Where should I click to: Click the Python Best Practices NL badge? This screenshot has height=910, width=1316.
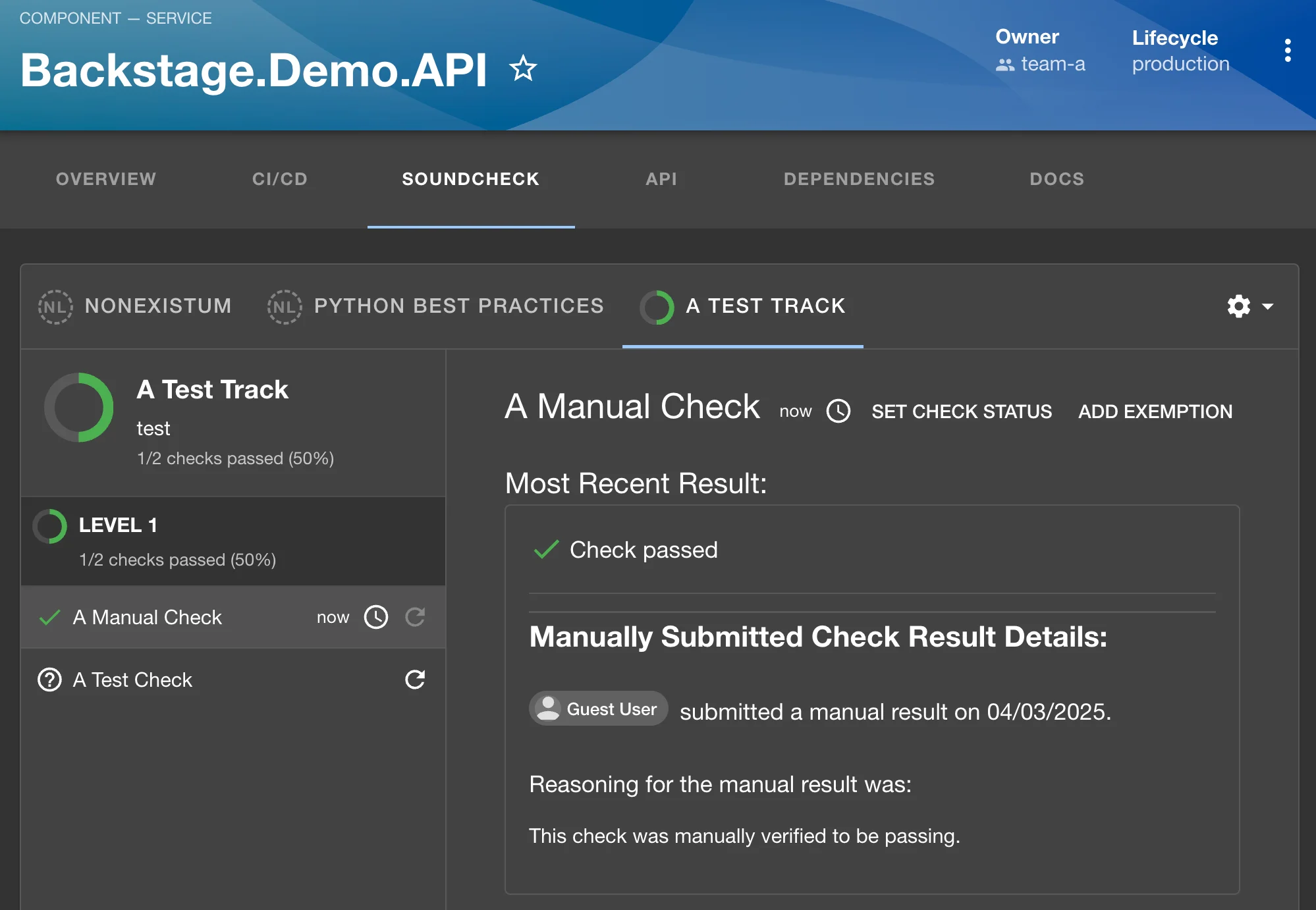[285, 307]
